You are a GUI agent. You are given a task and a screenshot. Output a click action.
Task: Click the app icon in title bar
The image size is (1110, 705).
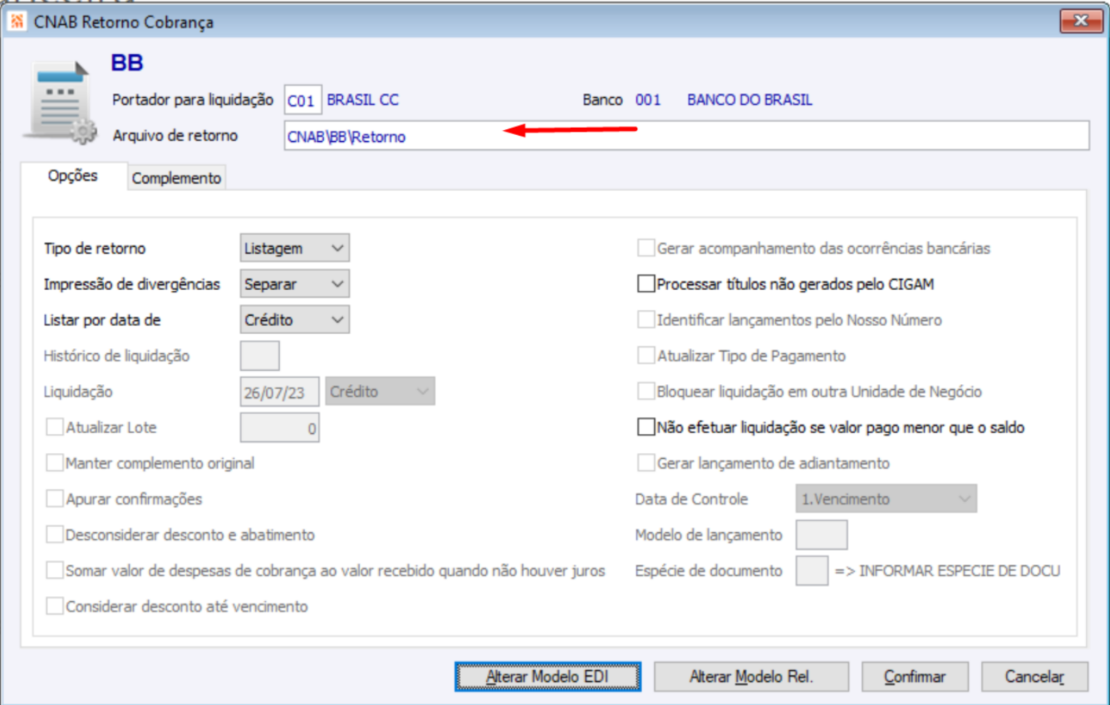point(16,21)
